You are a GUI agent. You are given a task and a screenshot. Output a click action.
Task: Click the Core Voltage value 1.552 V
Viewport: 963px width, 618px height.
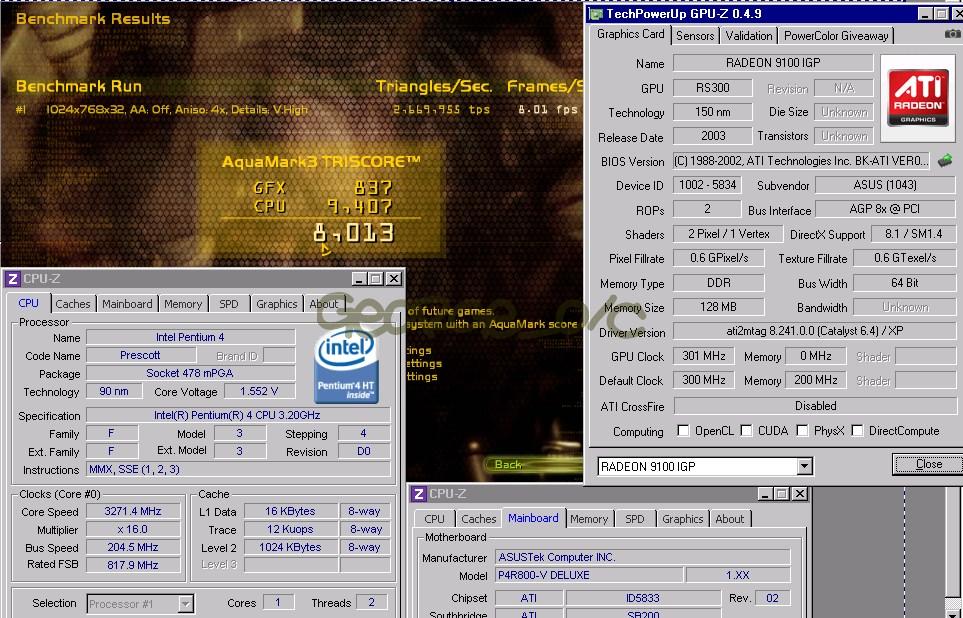(259, 391)
